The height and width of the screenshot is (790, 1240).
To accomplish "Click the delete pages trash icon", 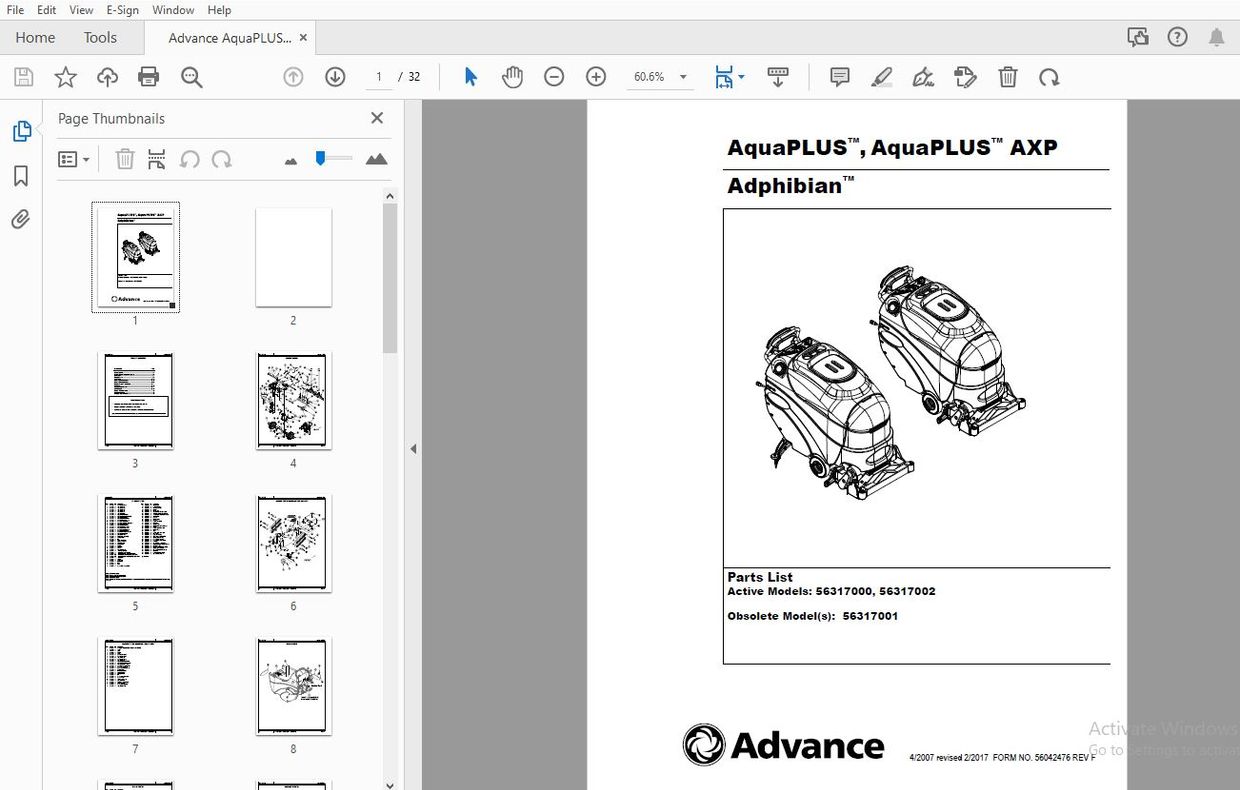I will [x=124, y=159].
